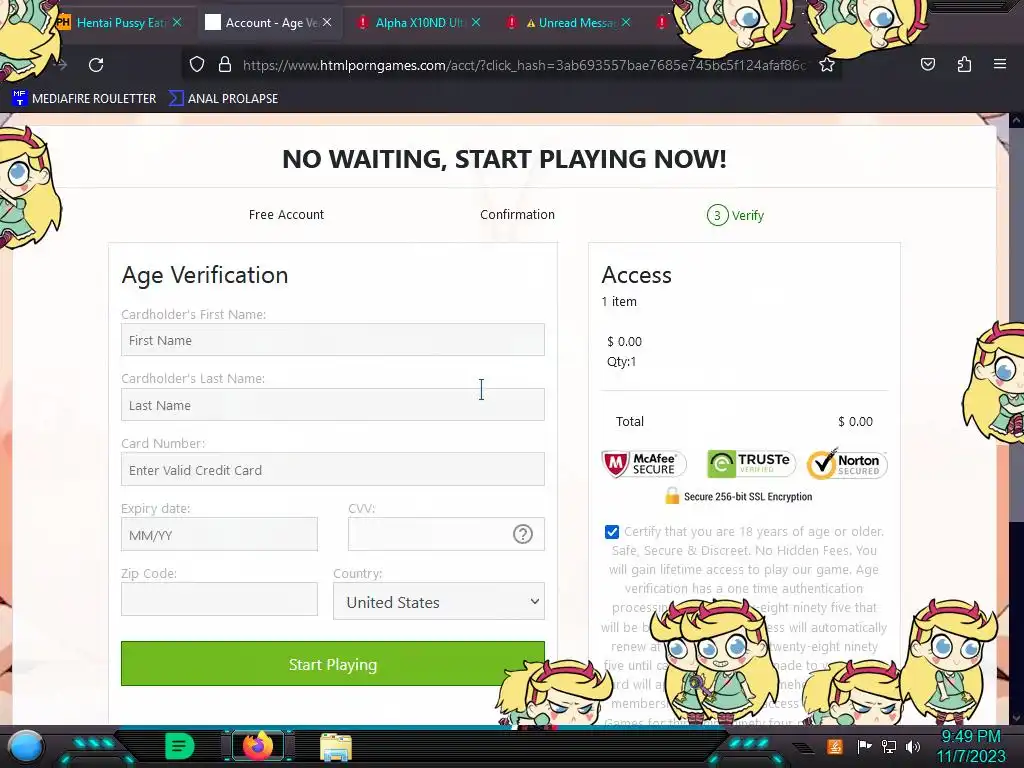Bookmark this page with star icon

coord(827,65)
